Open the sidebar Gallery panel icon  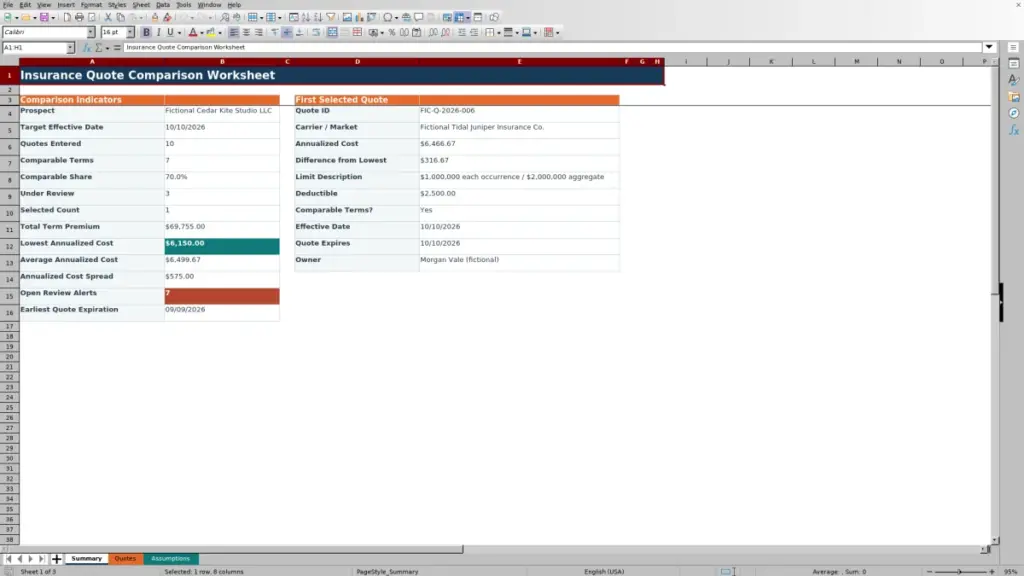coord(1014,97)
